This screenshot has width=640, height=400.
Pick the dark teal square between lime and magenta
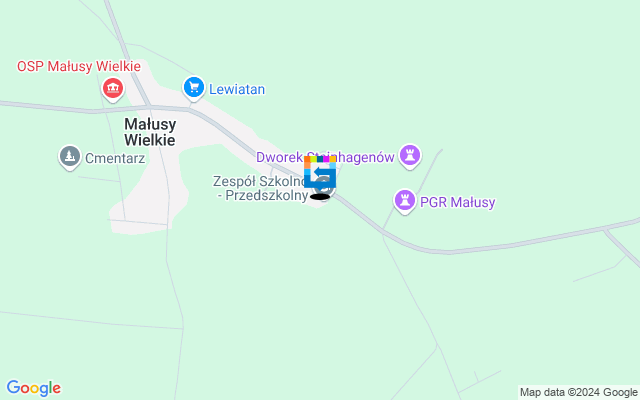pos(320,159)
